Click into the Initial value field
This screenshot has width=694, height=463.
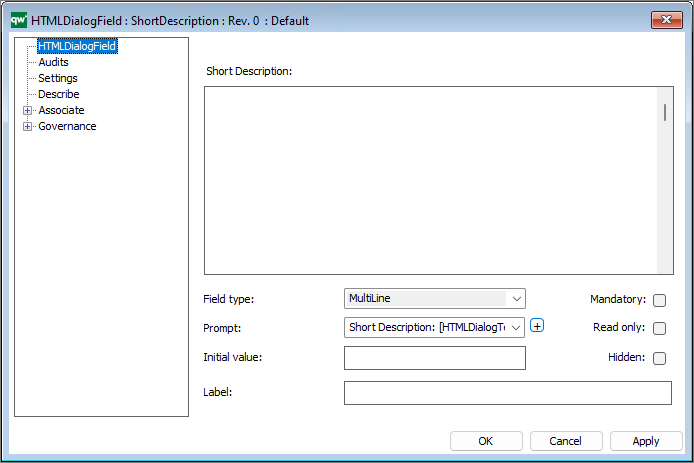[434, 358]
